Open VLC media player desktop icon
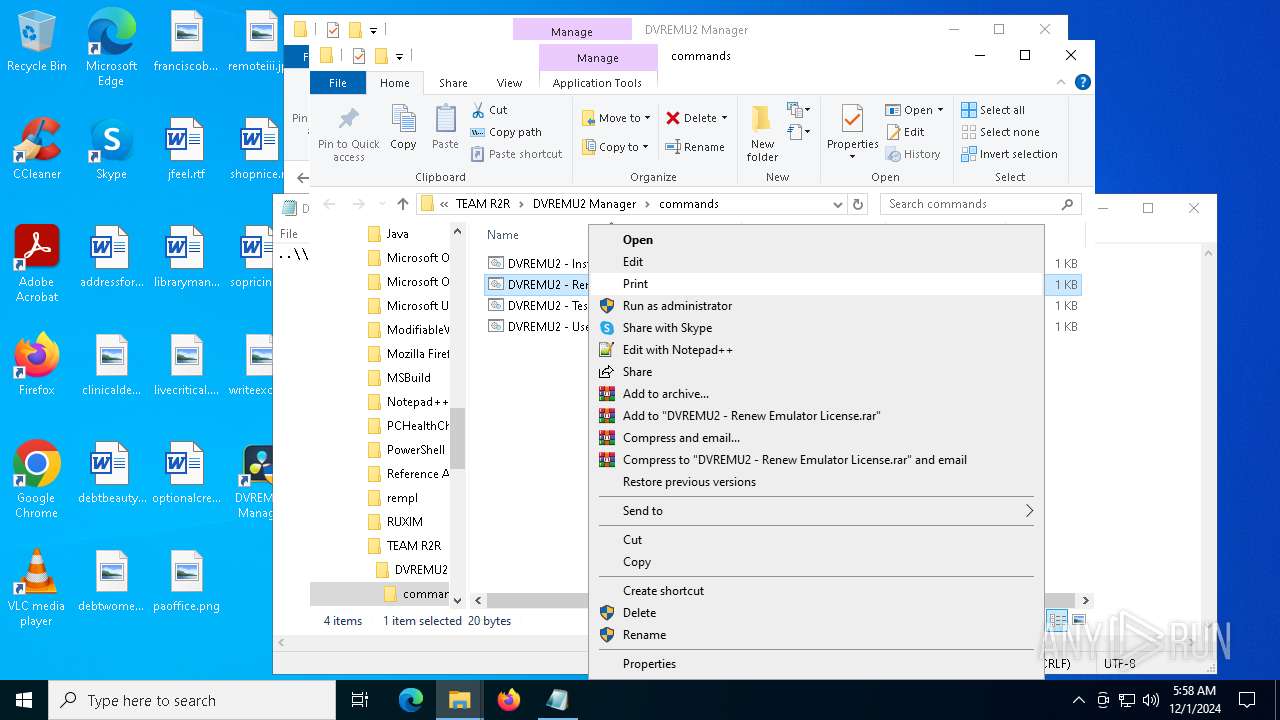The height and width of the screenshot is (720, 1280). [x=37, y=588]
